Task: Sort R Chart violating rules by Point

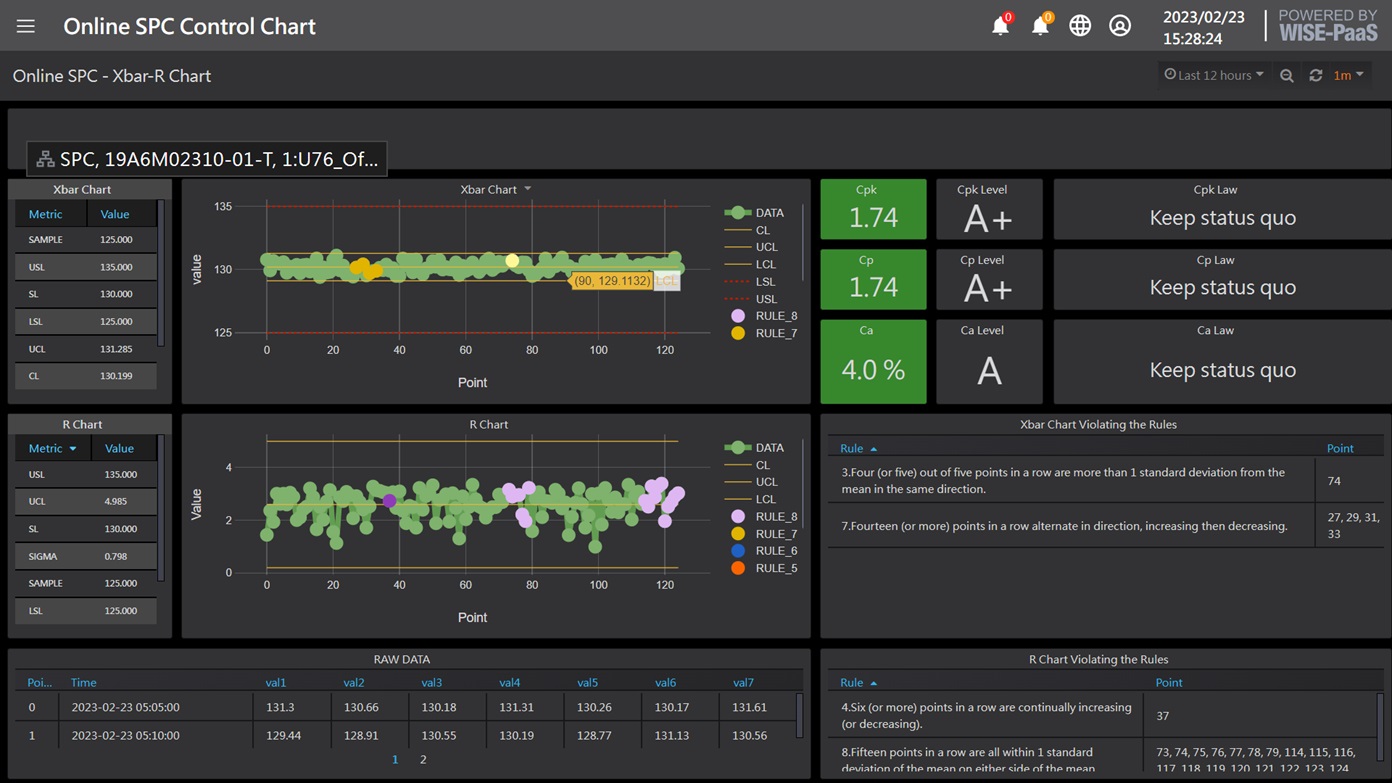Action: [1169, 682]
